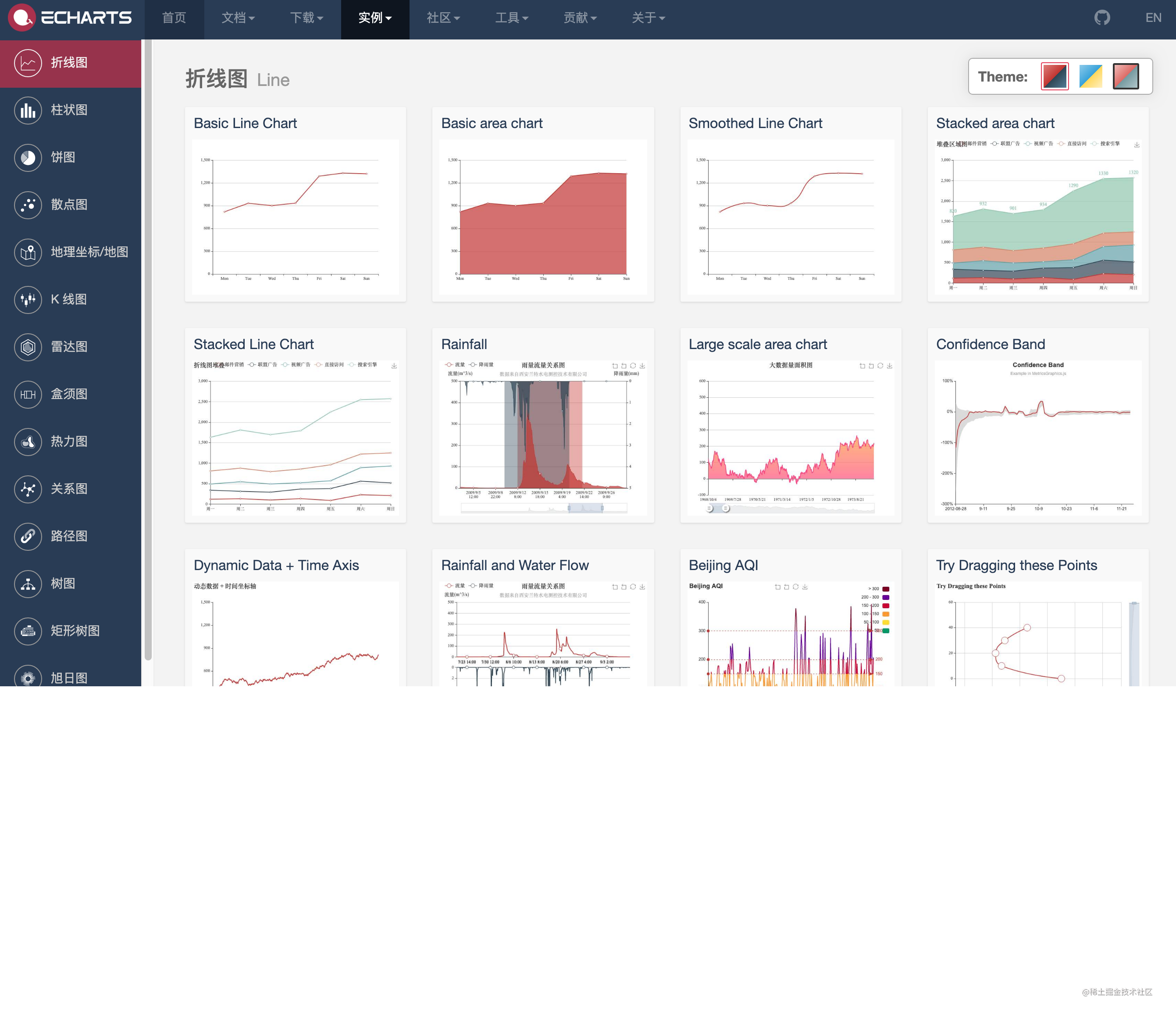
Task: Expand the 贡献 dropdown menu
Action: pos(580,18)
